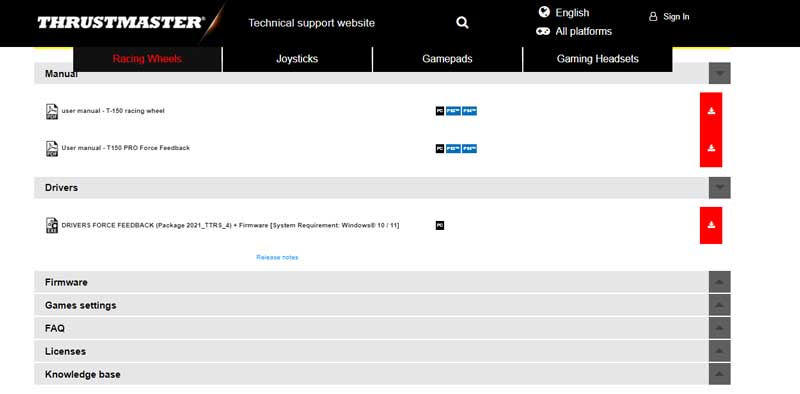
Task: Click the globe language icon
Action: (544, 12)
